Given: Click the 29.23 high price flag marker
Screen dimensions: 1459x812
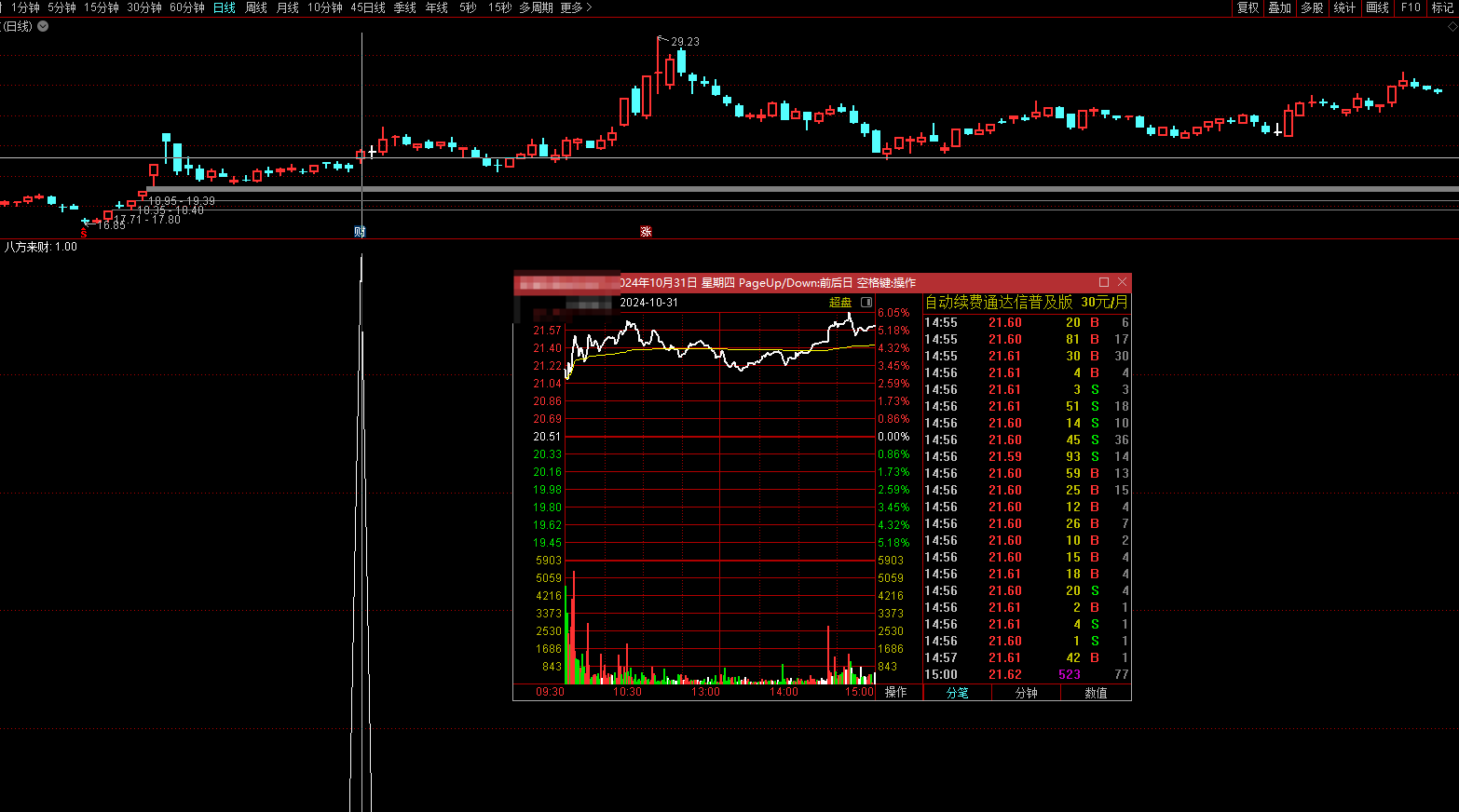Looking at the screenshot, I should click(661, 40).
